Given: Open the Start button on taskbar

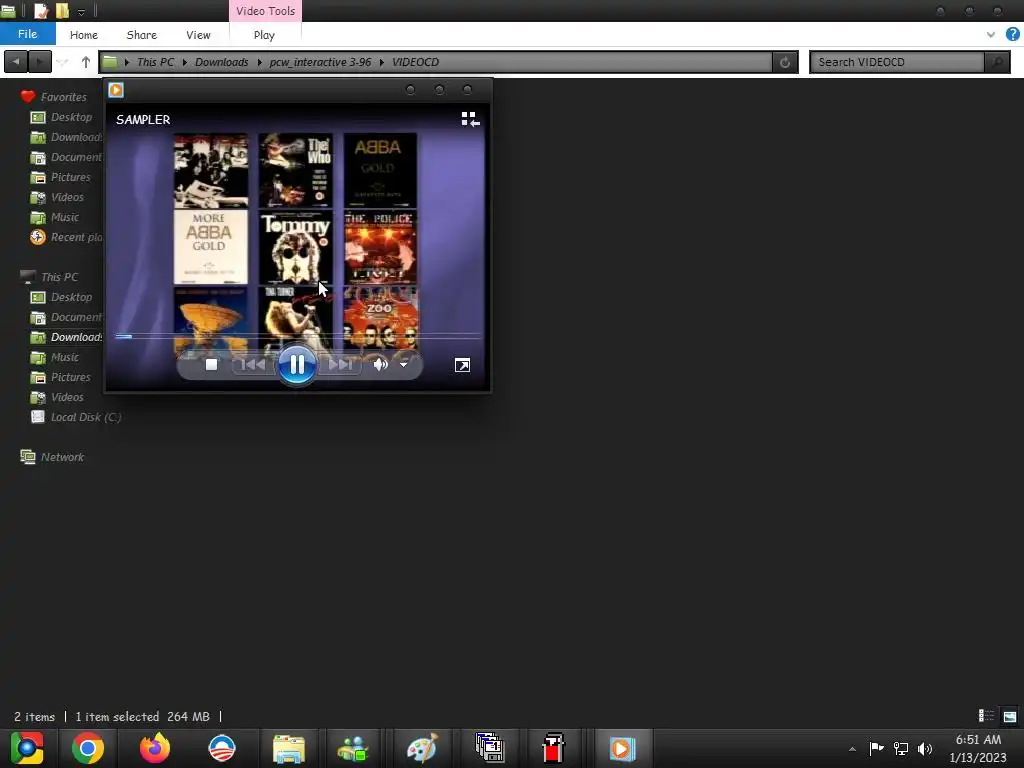Looking at the screenshot, I should point(27,748).
